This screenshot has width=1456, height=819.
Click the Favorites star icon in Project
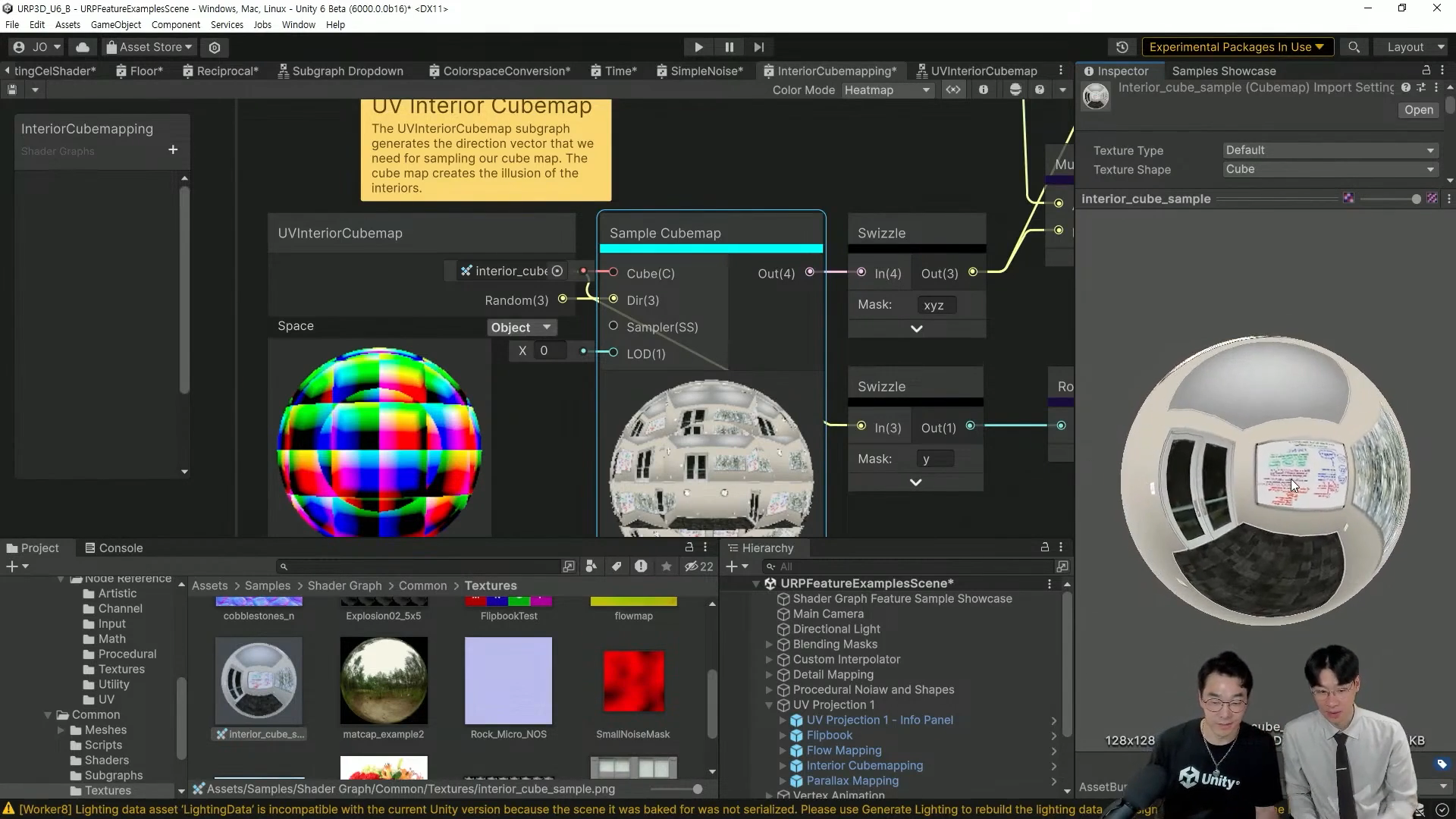coord(667,566)
